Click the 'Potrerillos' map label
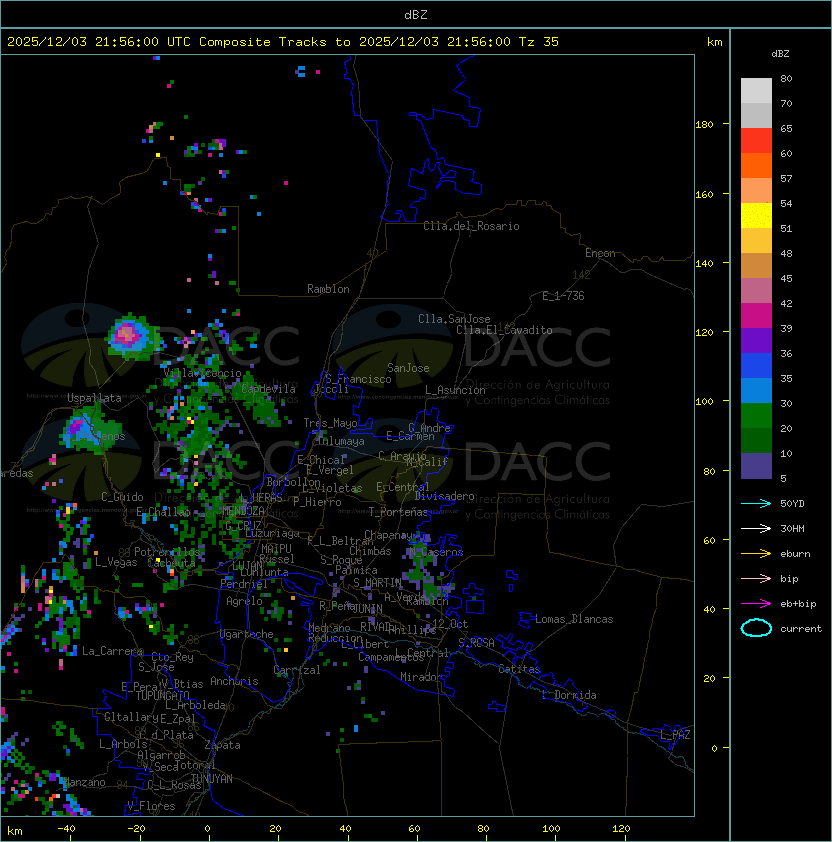 [x=167, y=552]
